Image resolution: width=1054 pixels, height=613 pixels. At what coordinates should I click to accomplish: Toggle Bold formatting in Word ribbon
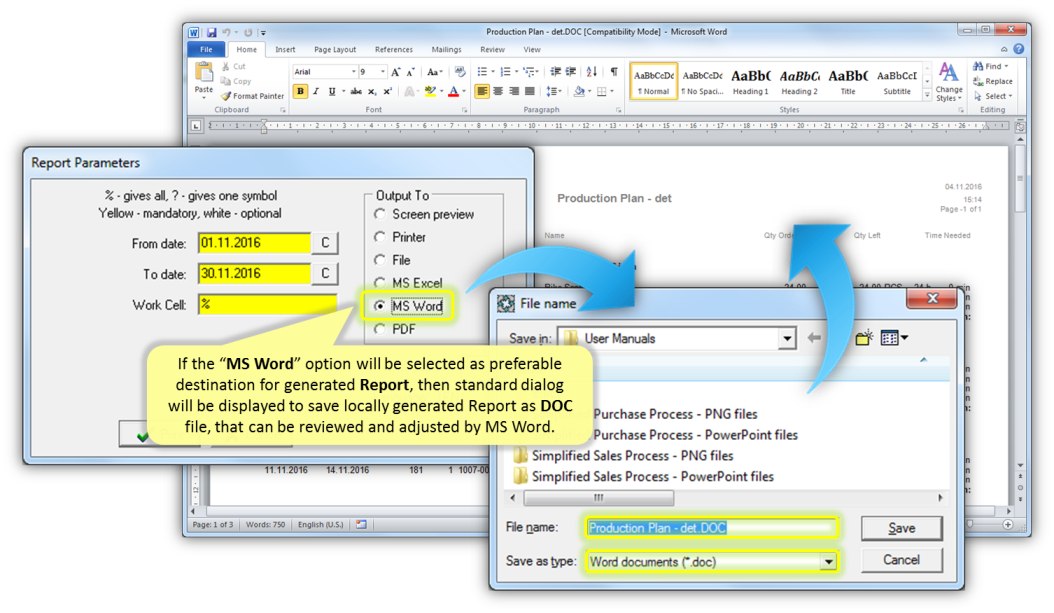(300, 91)
